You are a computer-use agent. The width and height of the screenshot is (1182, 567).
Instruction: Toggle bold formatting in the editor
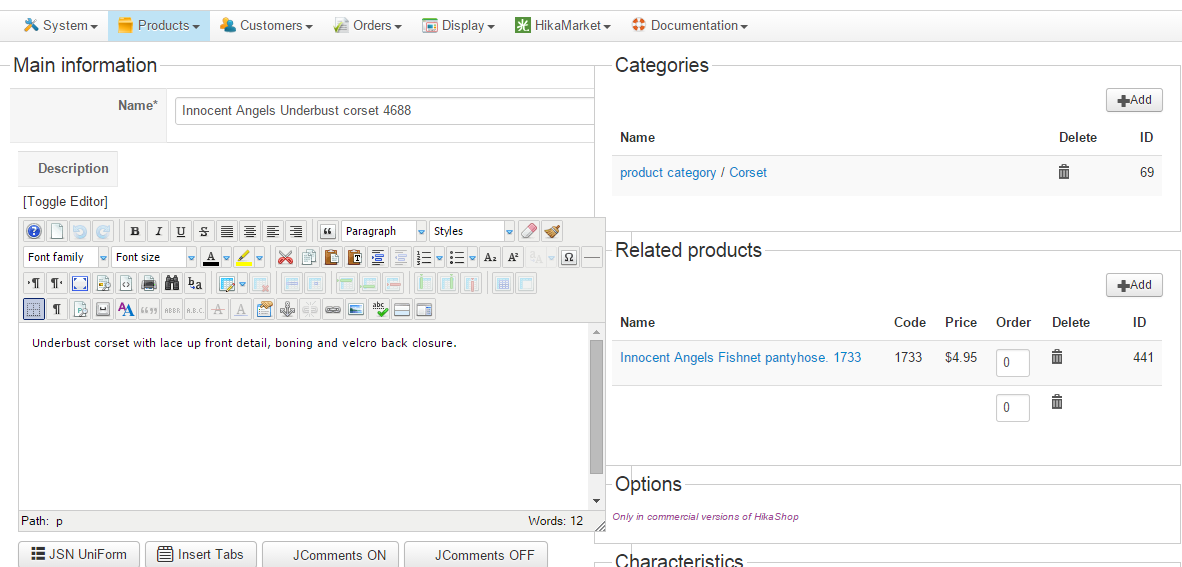point(135,231)
